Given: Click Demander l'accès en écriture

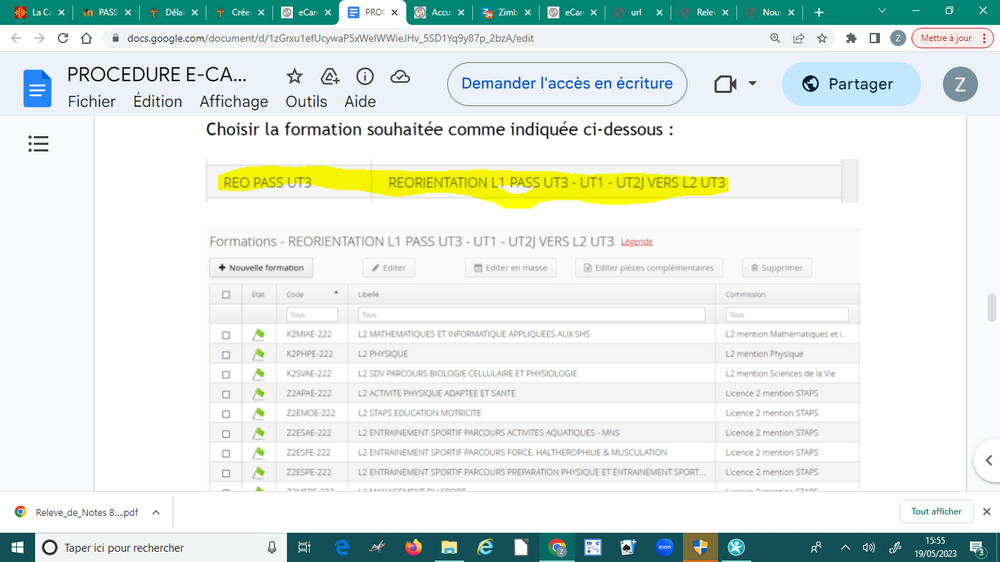Looking at the screenshot, I should [x=566, y=84].
